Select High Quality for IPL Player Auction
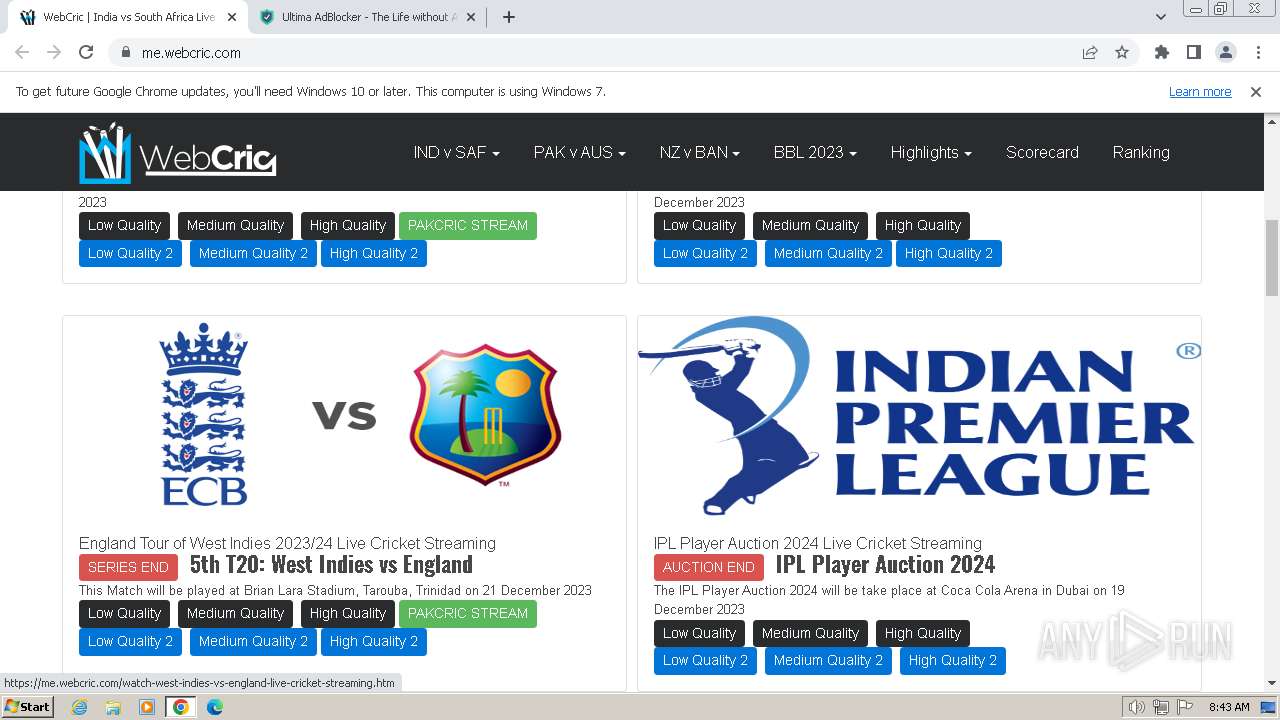 [x=923, y=633]
